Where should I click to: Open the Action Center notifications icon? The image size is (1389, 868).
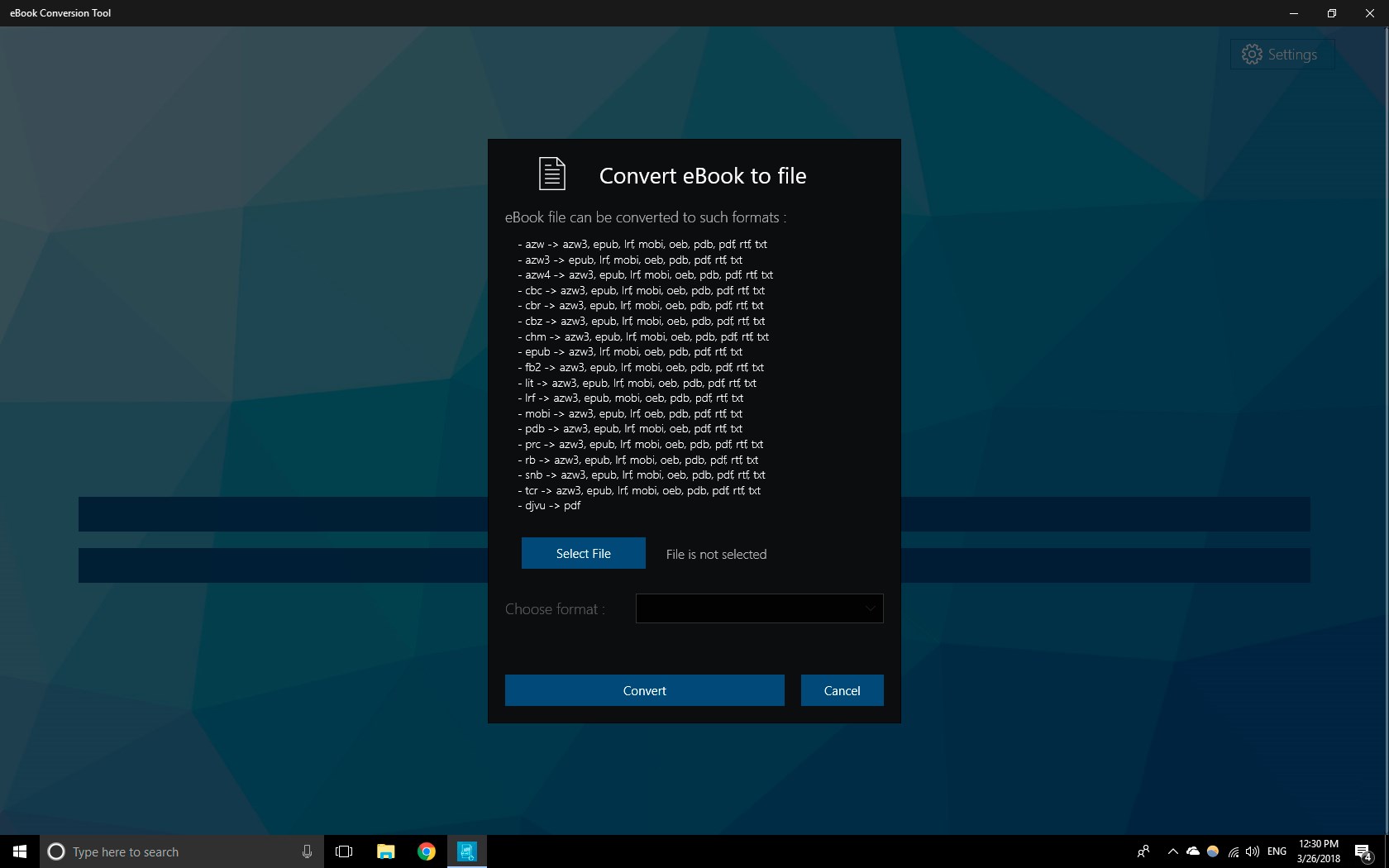1363,851
